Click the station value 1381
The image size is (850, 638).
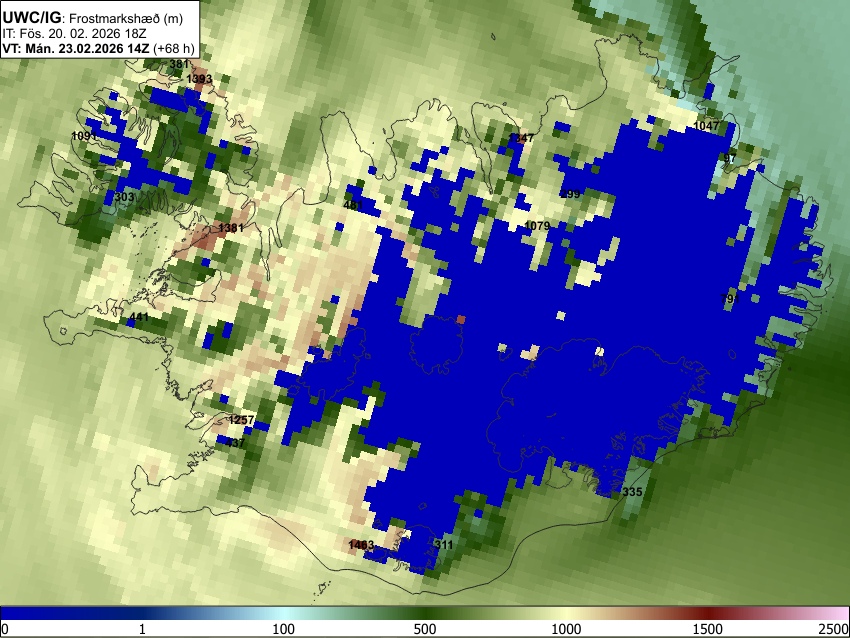(x=231, y=228)
